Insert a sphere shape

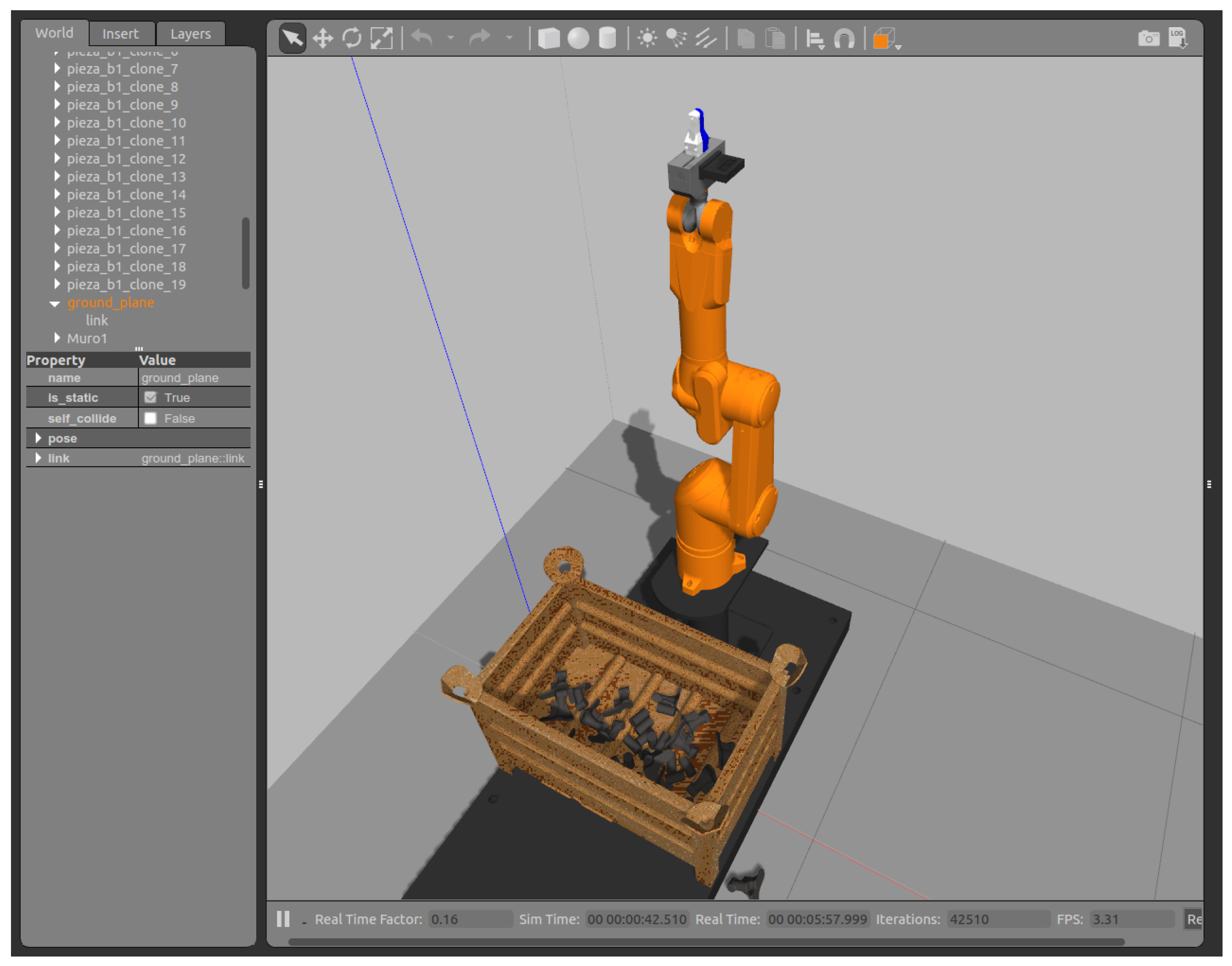point(578,39)
